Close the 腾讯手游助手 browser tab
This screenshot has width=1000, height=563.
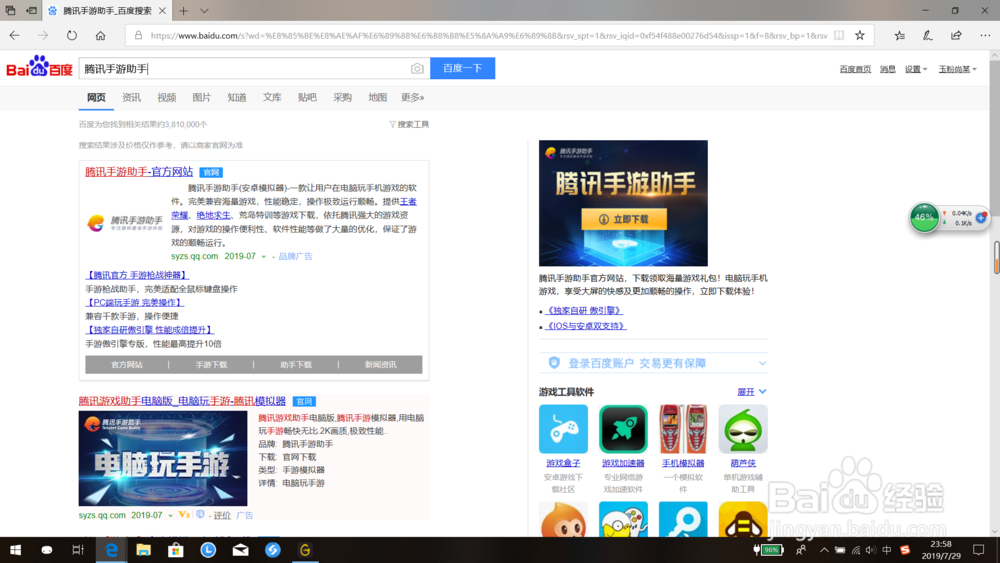click(162, 11)
